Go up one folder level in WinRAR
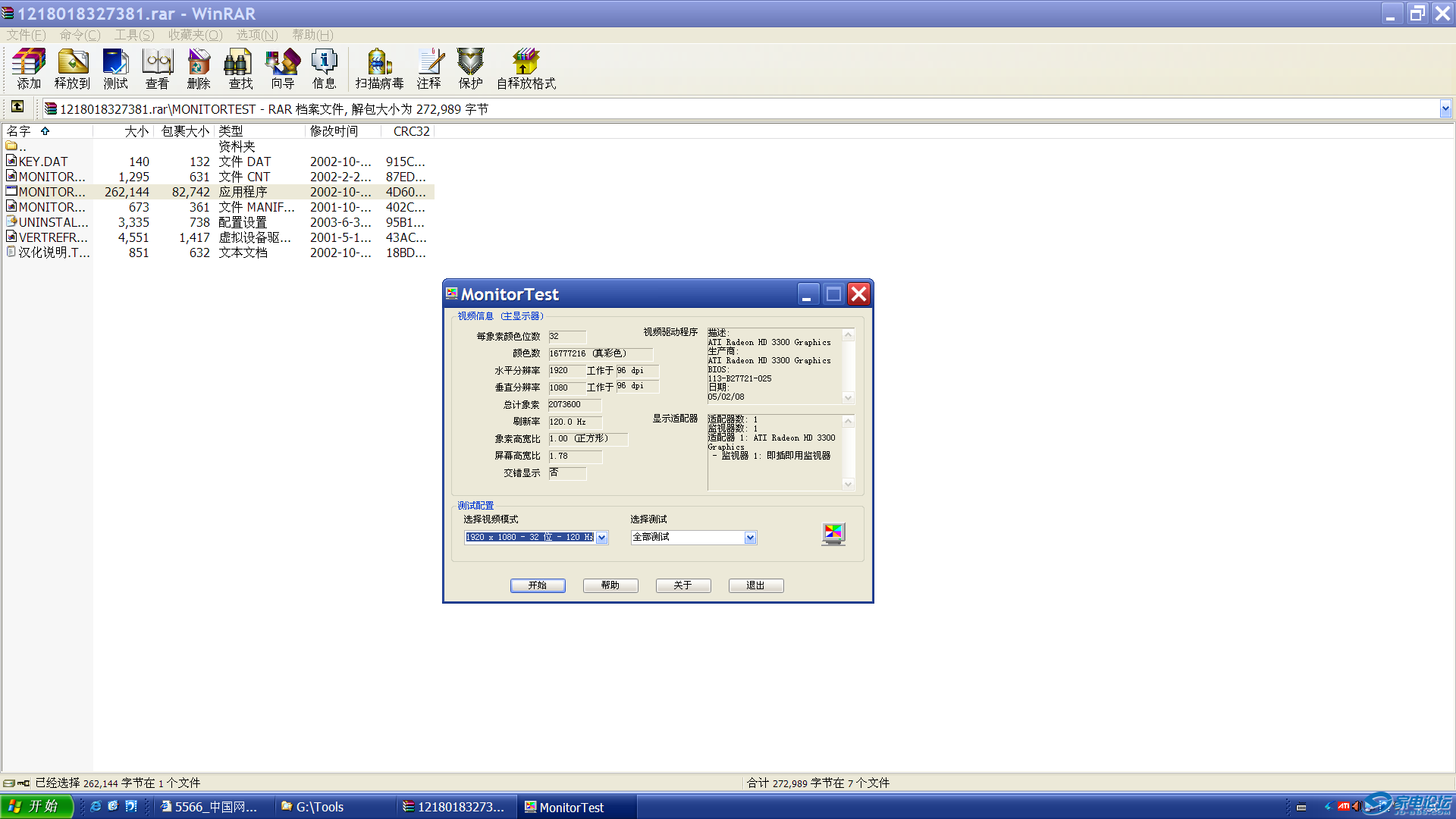The image size is (1456, 819). tap(17, 107)
